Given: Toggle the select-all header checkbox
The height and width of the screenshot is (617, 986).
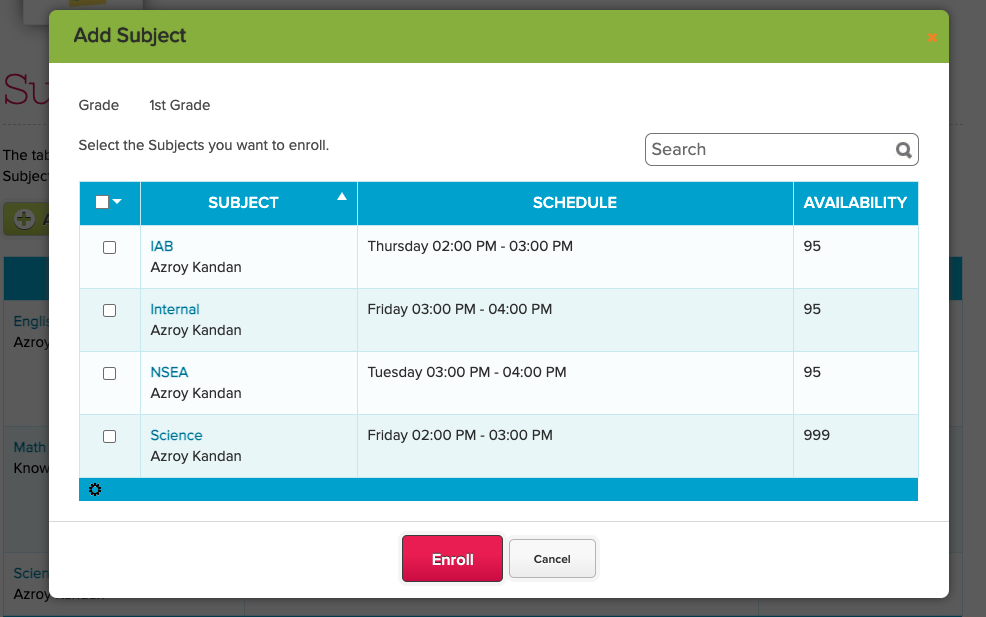Looking at the screenshot, I should pos(102,202).
